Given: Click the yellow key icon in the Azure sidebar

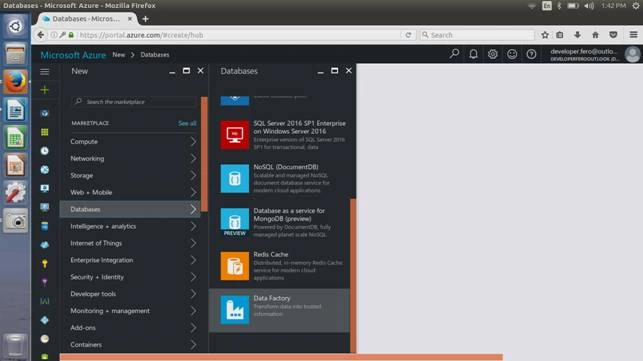Looking at the screenshot, I should pos(45,263).
